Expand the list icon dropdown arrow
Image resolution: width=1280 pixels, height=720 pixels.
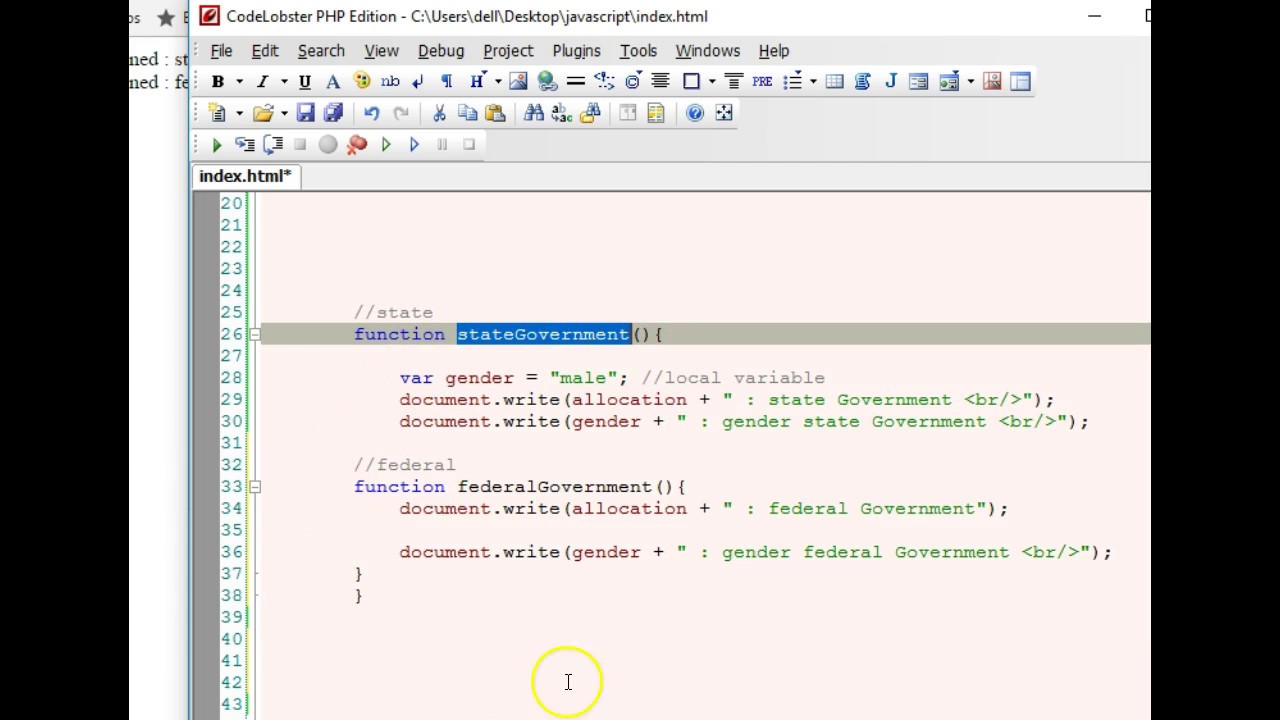813,82
